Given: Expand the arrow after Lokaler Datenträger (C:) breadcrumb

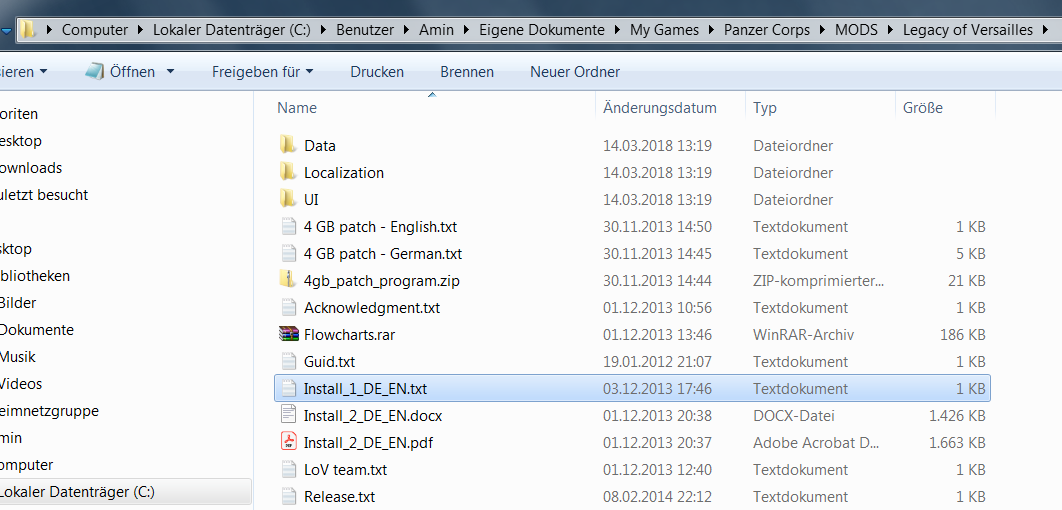Looking at the screenshot, I should [x=323, y=30].
